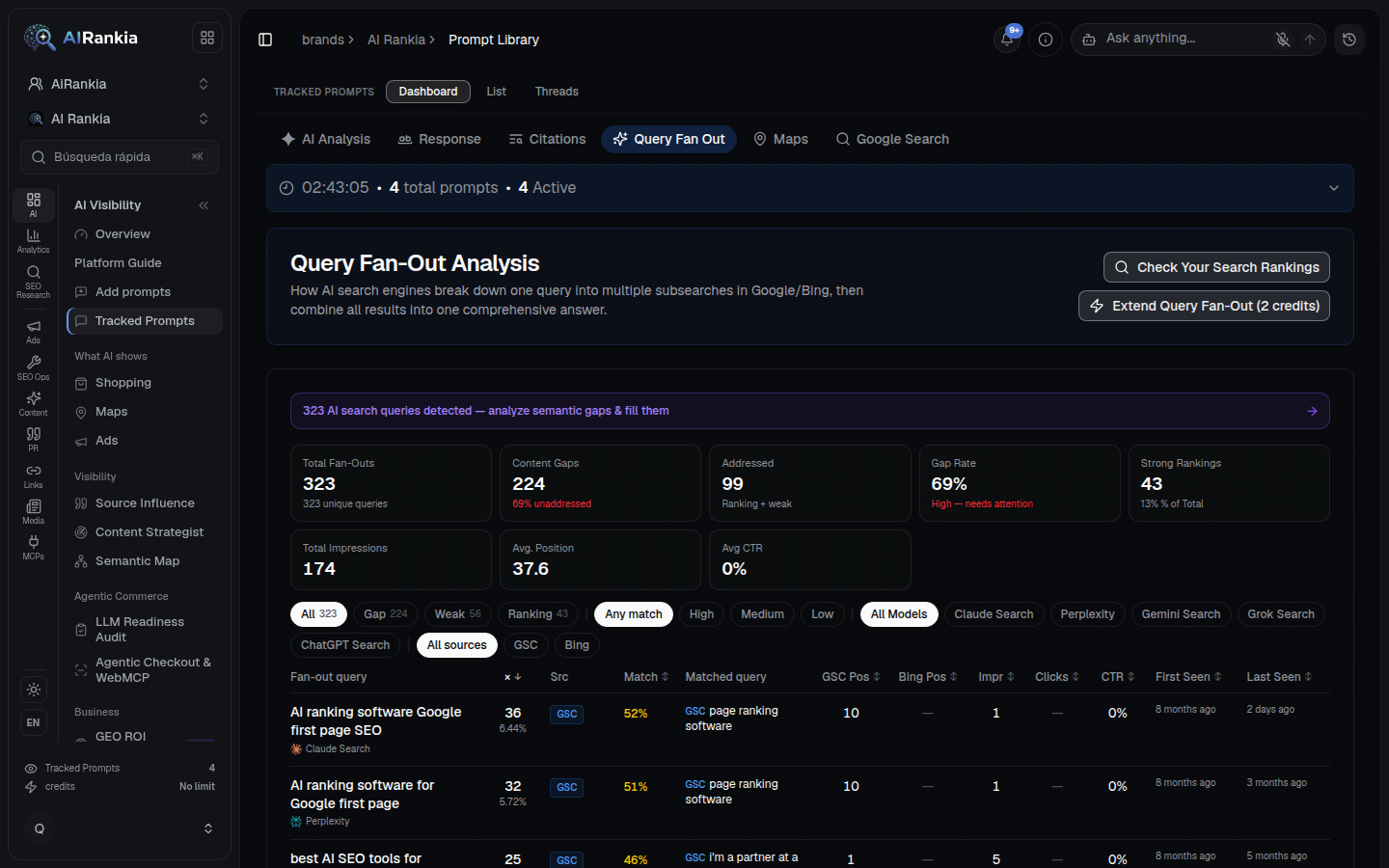Open the AI Rankia brand selector
Image resolution: width=1389 pixels, height=868 pixels.
120,119
